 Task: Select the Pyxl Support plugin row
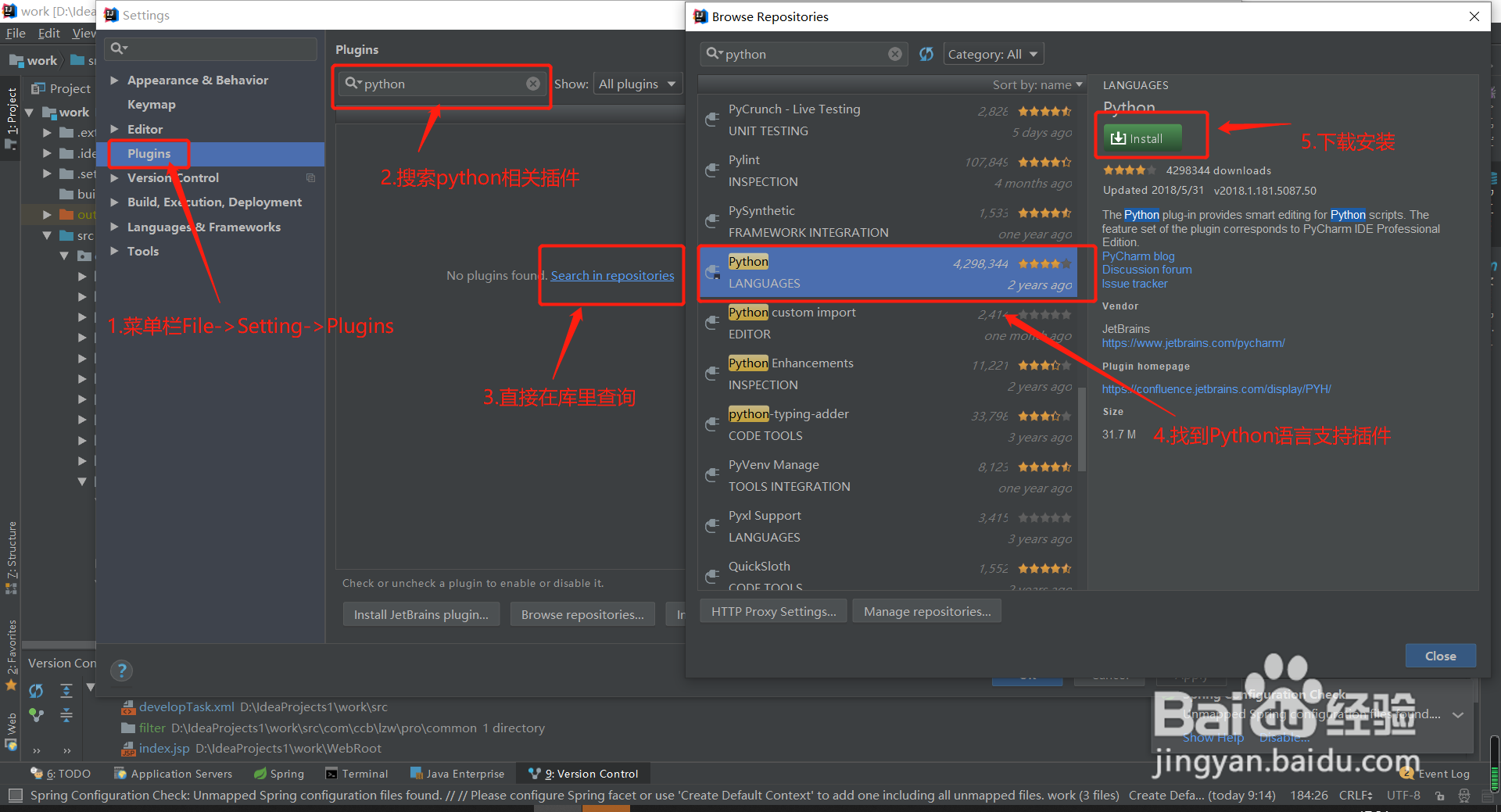pos(889,526)
